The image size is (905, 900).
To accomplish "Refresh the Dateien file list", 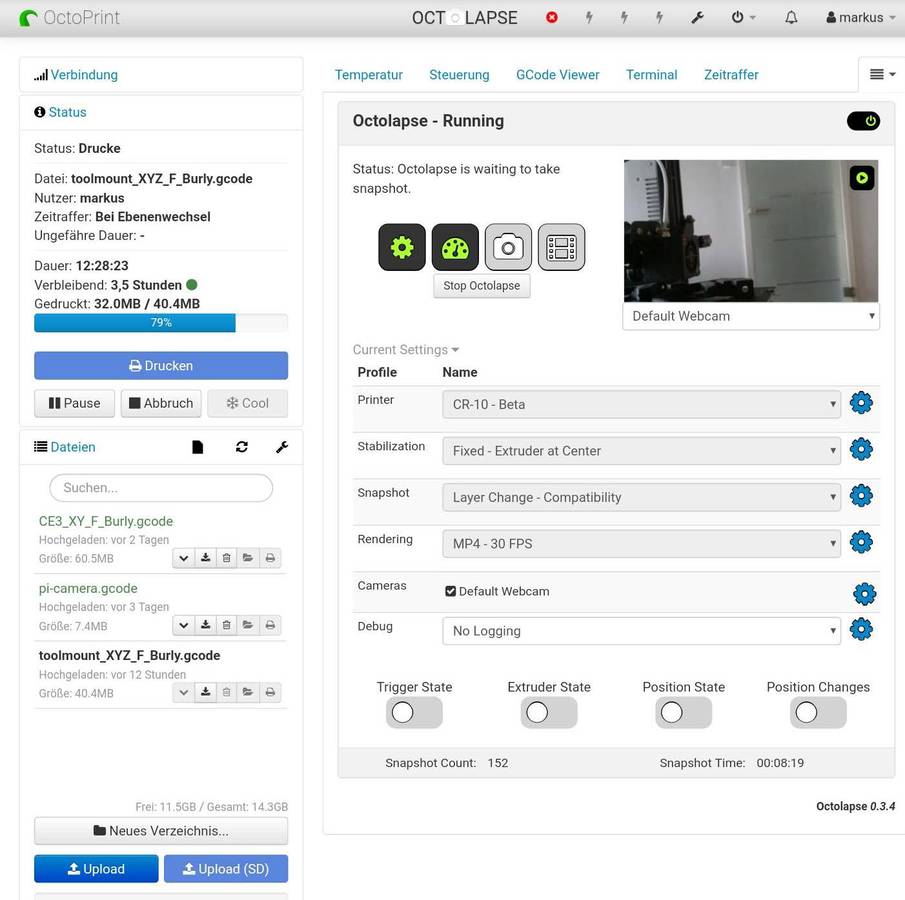I will [x=242, y=447].
